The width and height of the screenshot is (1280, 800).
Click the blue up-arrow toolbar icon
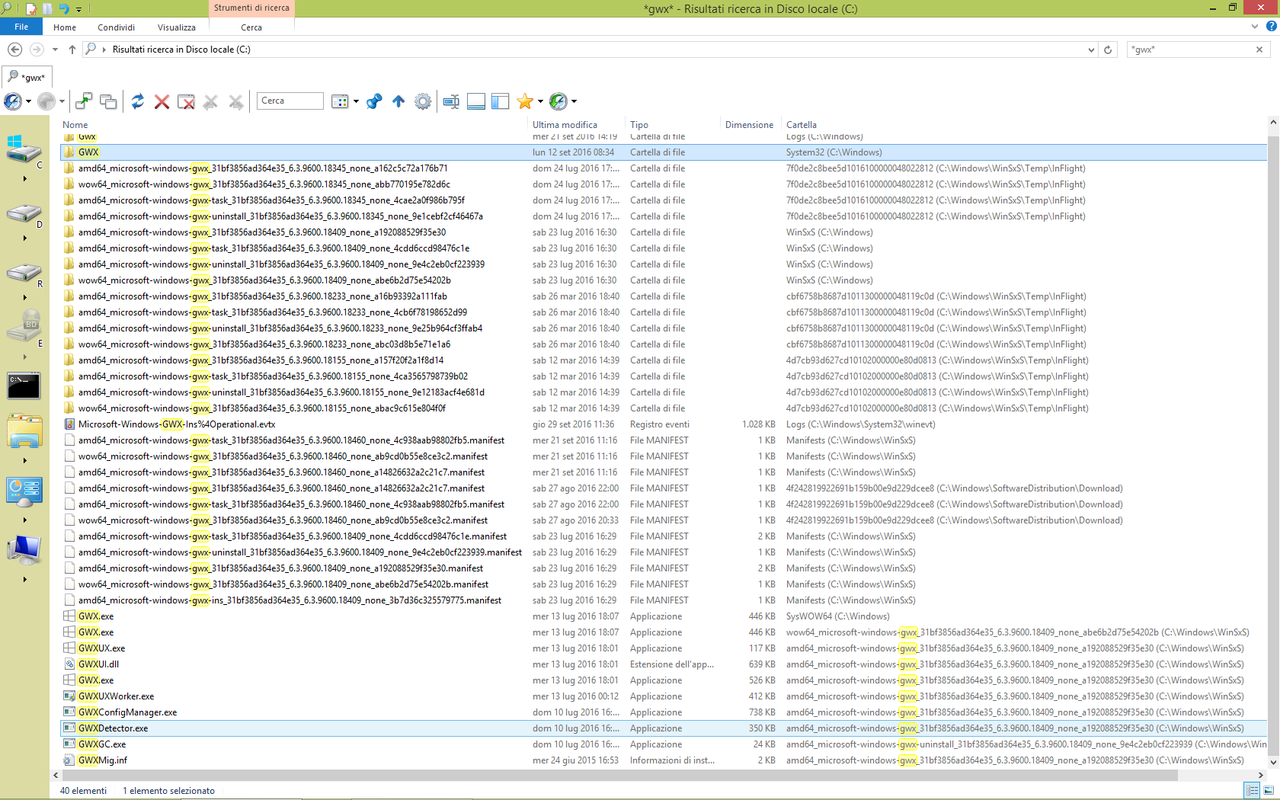[398, 101]
